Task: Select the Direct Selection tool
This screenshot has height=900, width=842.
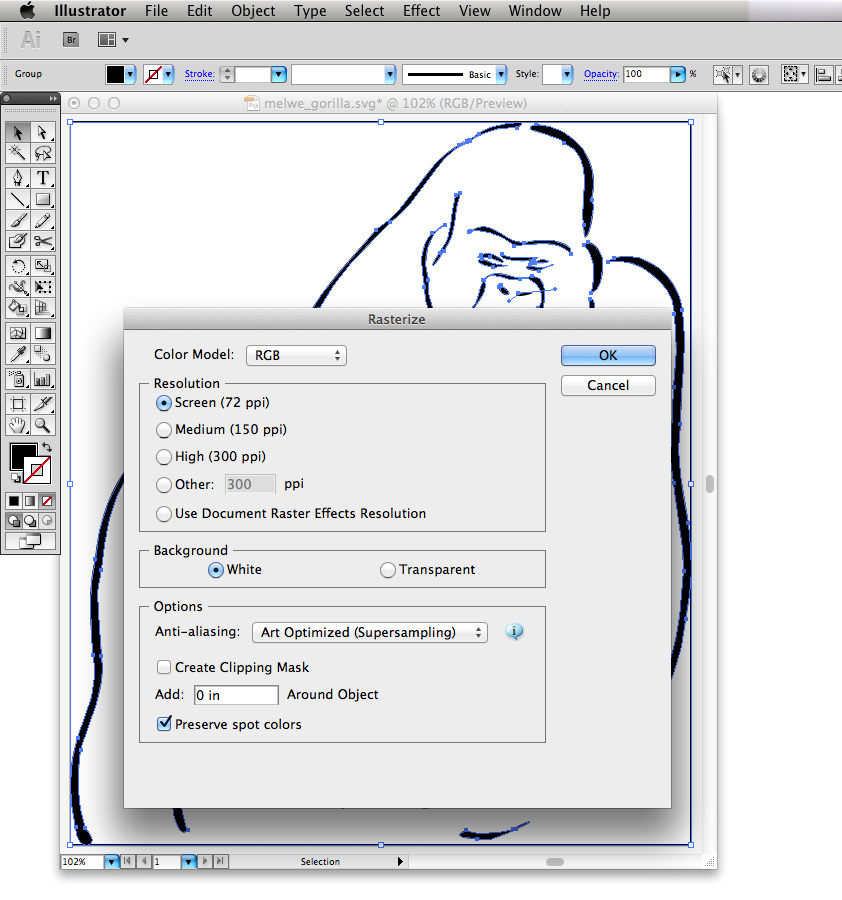Action: tap(42, 132)
